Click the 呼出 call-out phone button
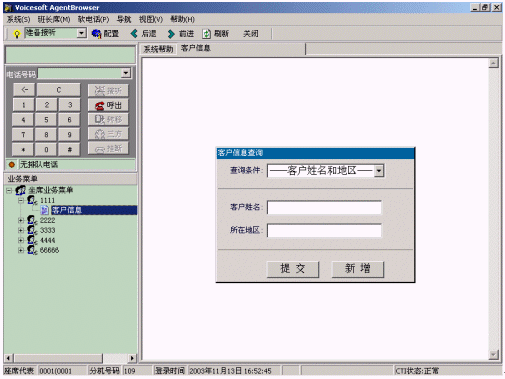The height and width of the screenshot is (379, 505). pos(108,105)
